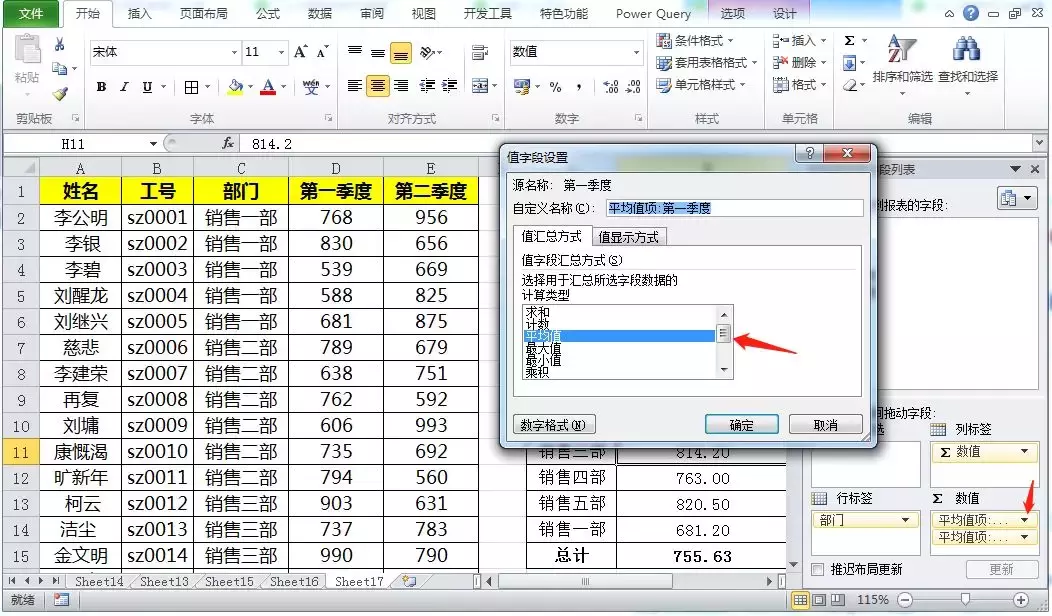Click the AutoSum sigma icon
This screenshot has width=1052, height=616.
click(x=849, y=41)
